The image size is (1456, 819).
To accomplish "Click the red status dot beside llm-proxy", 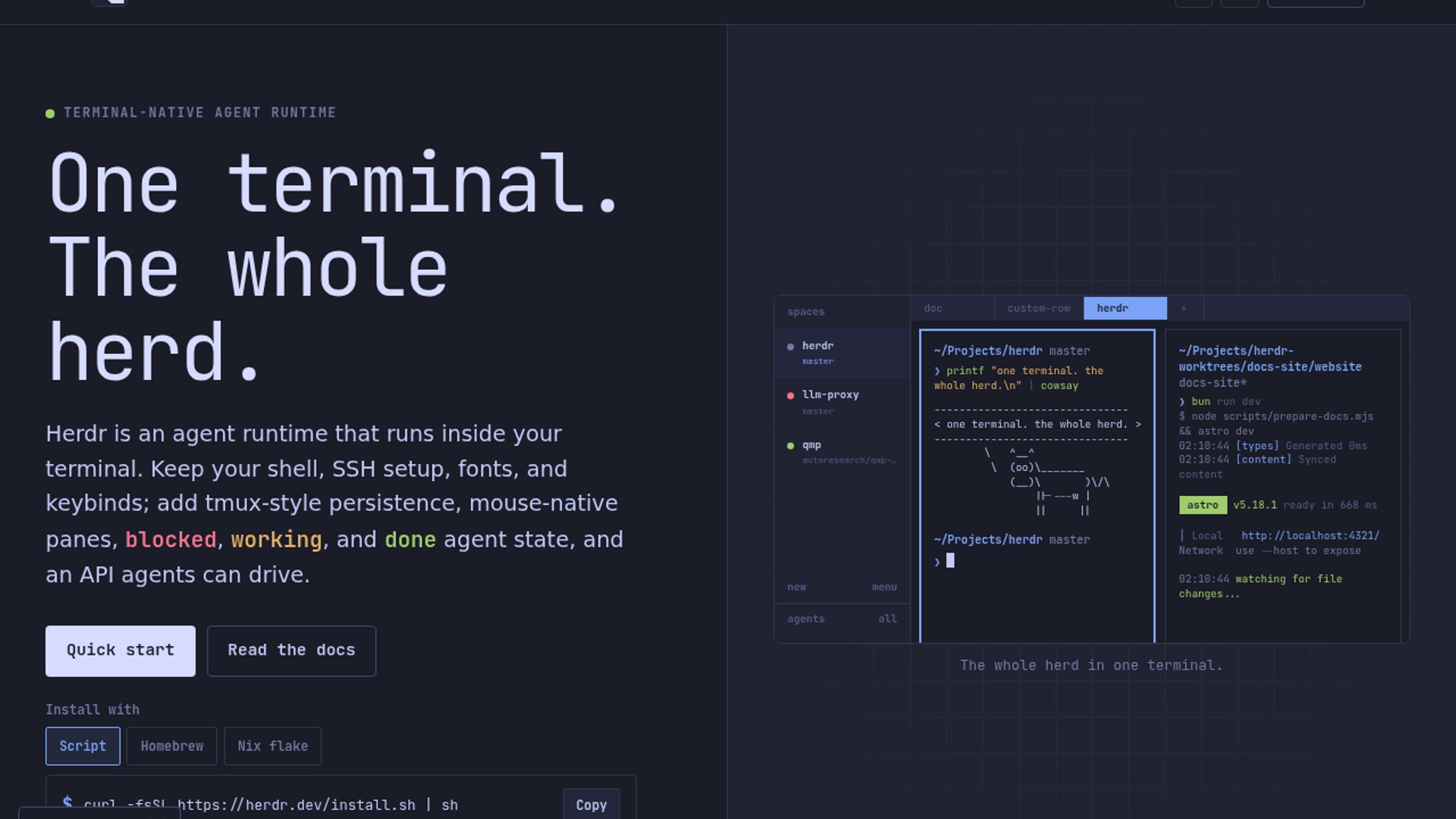I will (x=790, y=396).
